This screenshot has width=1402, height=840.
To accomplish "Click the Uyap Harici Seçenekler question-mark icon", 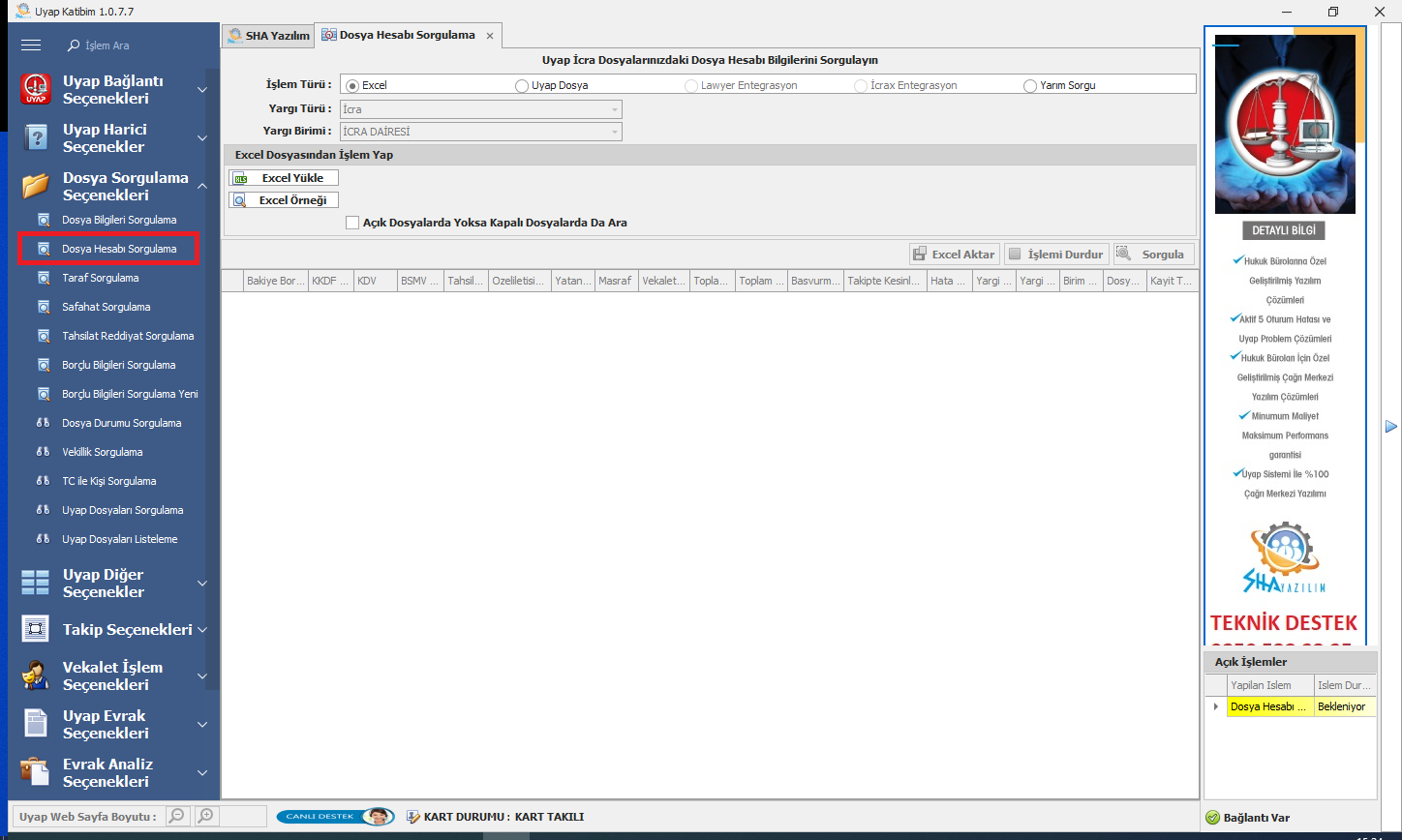I will click(x=36, y=137).
